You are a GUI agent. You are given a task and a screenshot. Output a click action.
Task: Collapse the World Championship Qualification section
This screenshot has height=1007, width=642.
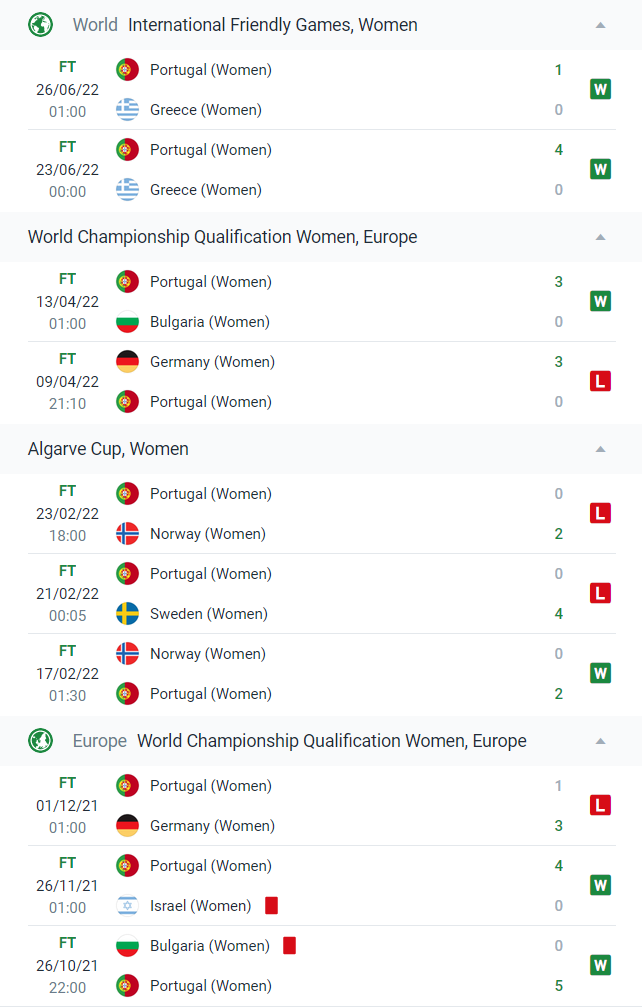click(600, 237)
